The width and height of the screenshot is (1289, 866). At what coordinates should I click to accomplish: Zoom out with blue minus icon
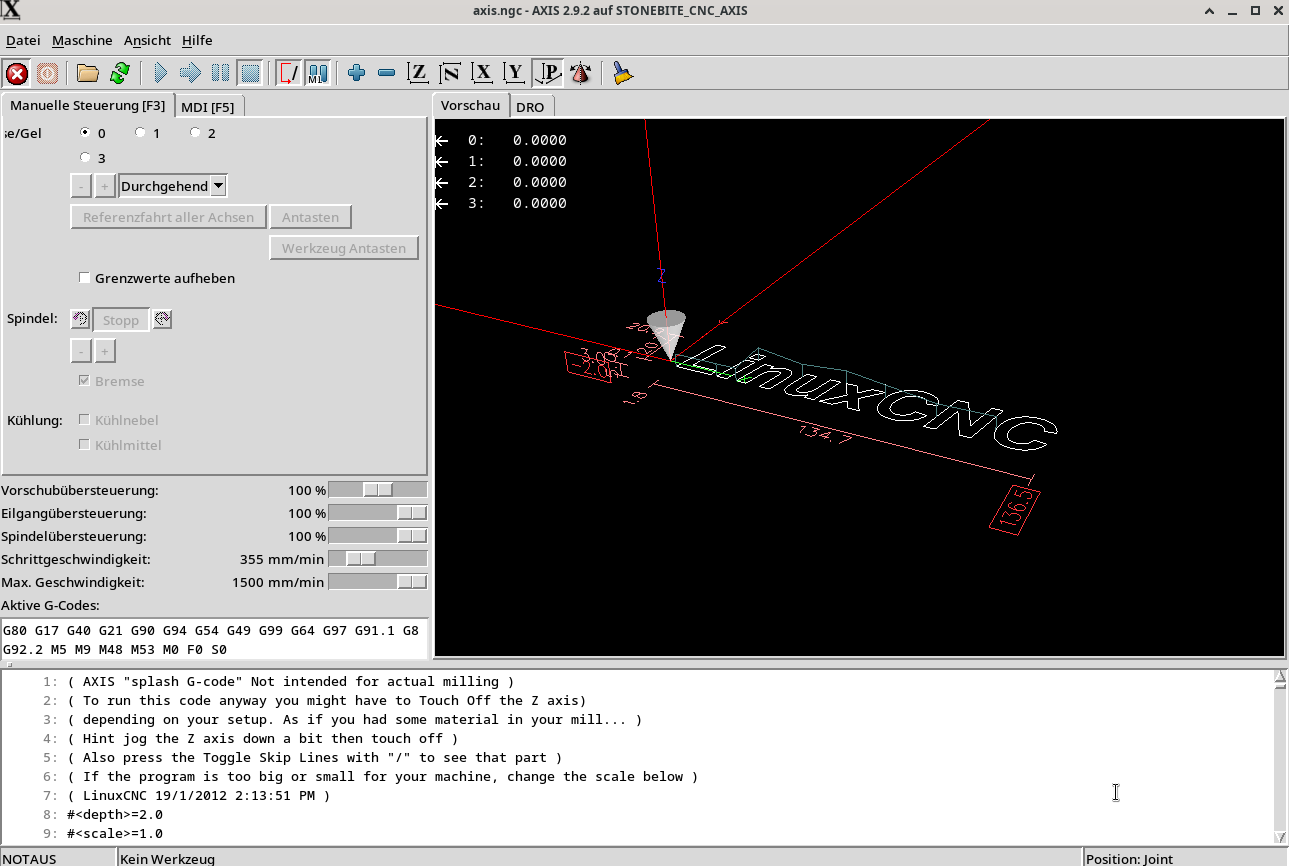(387, 73)
